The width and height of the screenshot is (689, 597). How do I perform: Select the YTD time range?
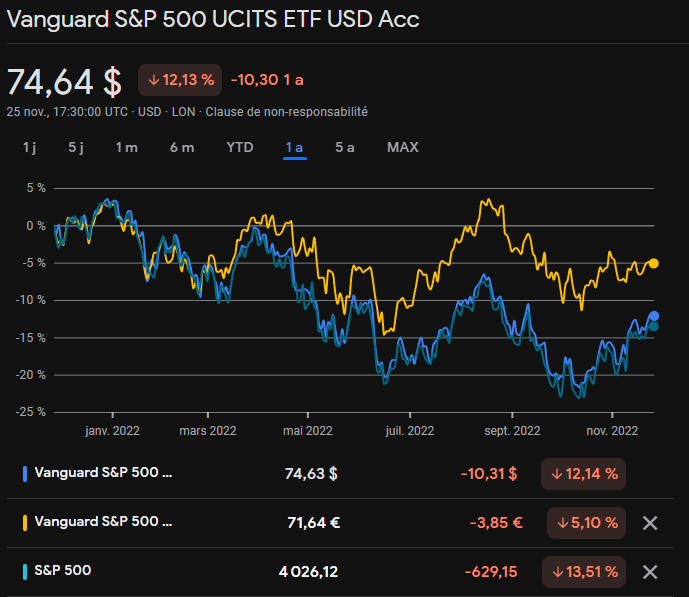click(x=240, y=147)
